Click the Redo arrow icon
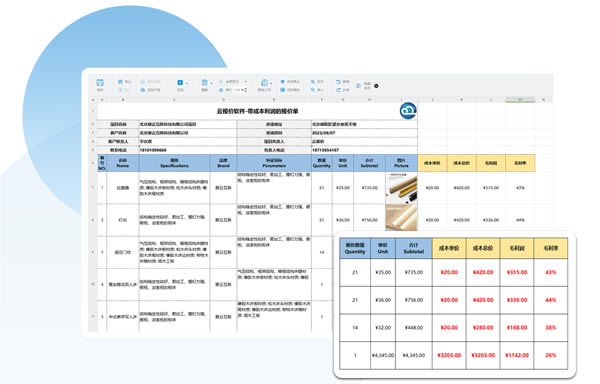The width and height of the screenshot is (600, 384). pos(338,90)
